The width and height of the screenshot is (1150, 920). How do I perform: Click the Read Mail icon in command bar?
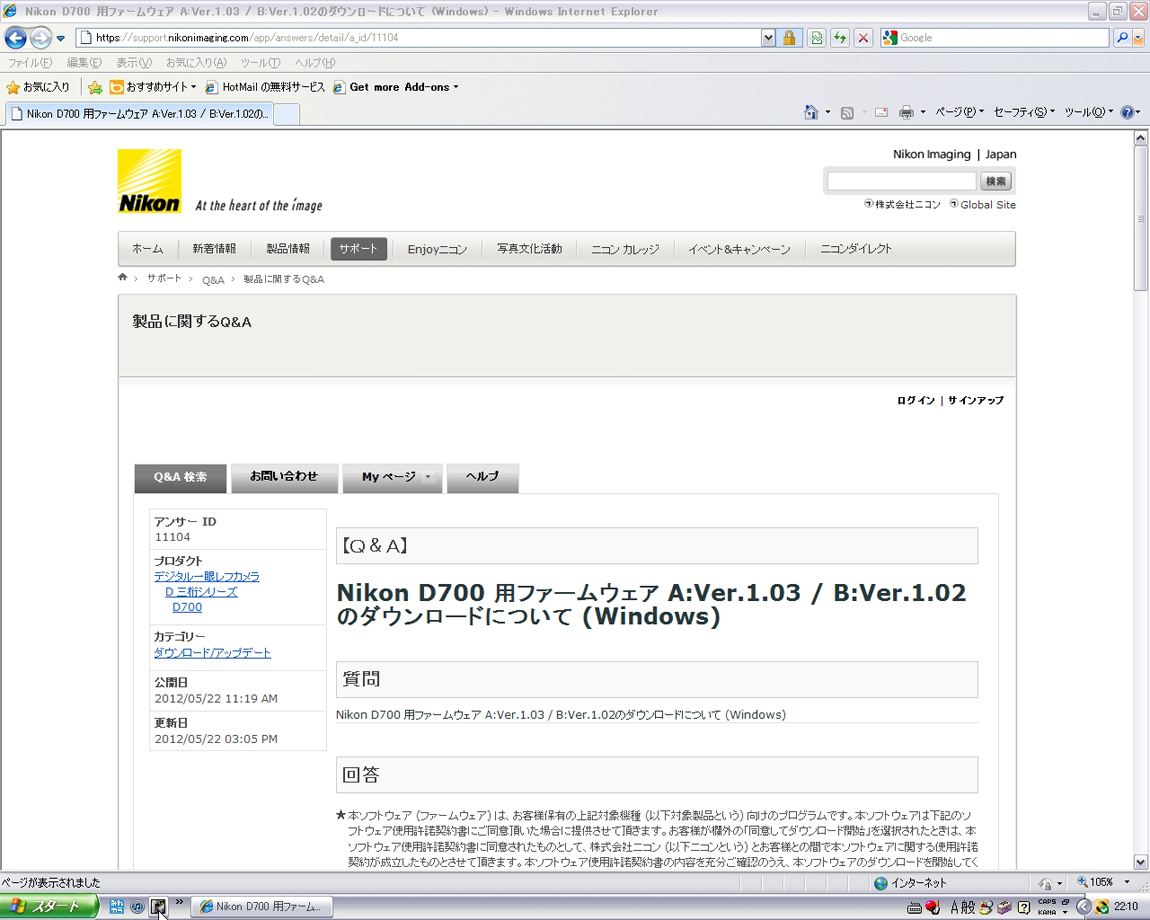click(x=882, y=112)
